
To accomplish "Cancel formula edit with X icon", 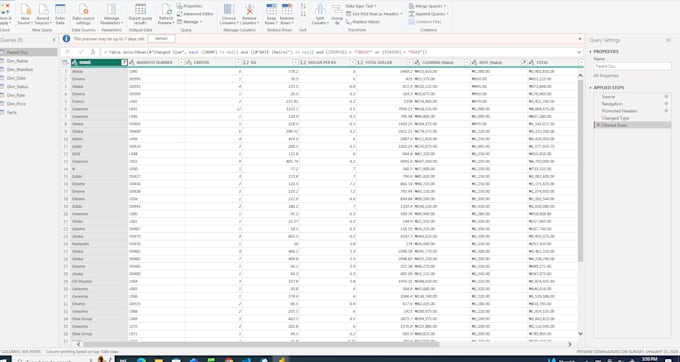I will [68, 52].
